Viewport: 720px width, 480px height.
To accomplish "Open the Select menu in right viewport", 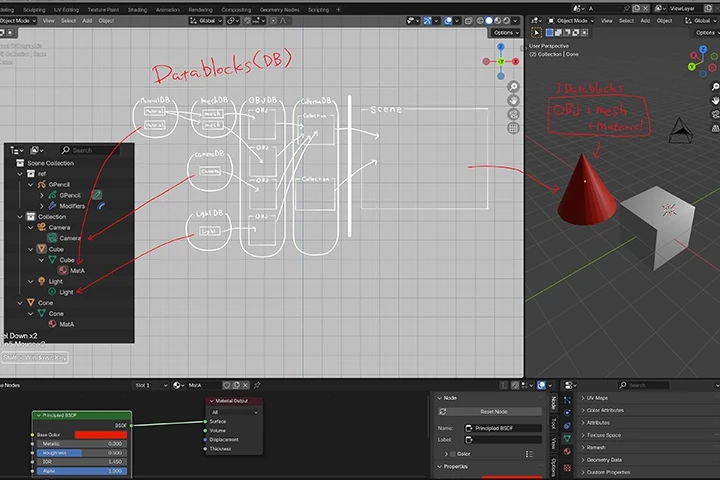I will click(627, 20).
